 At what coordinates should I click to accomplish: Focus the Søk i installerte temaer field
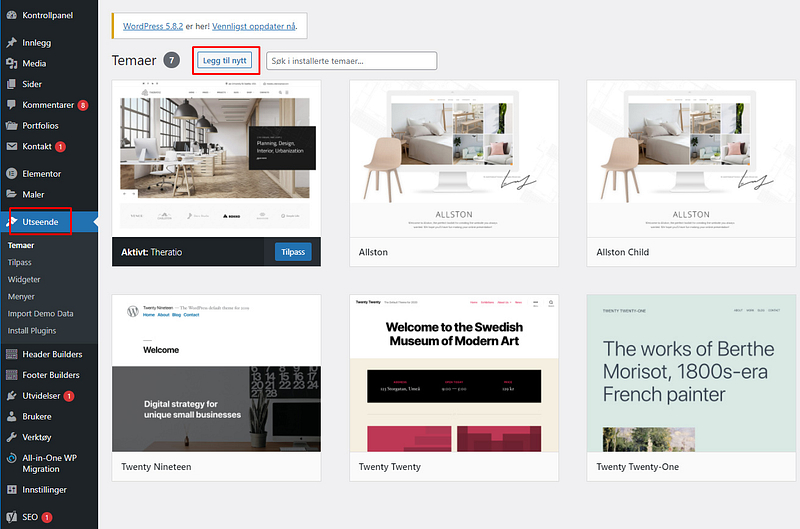[x=352, y=61]
